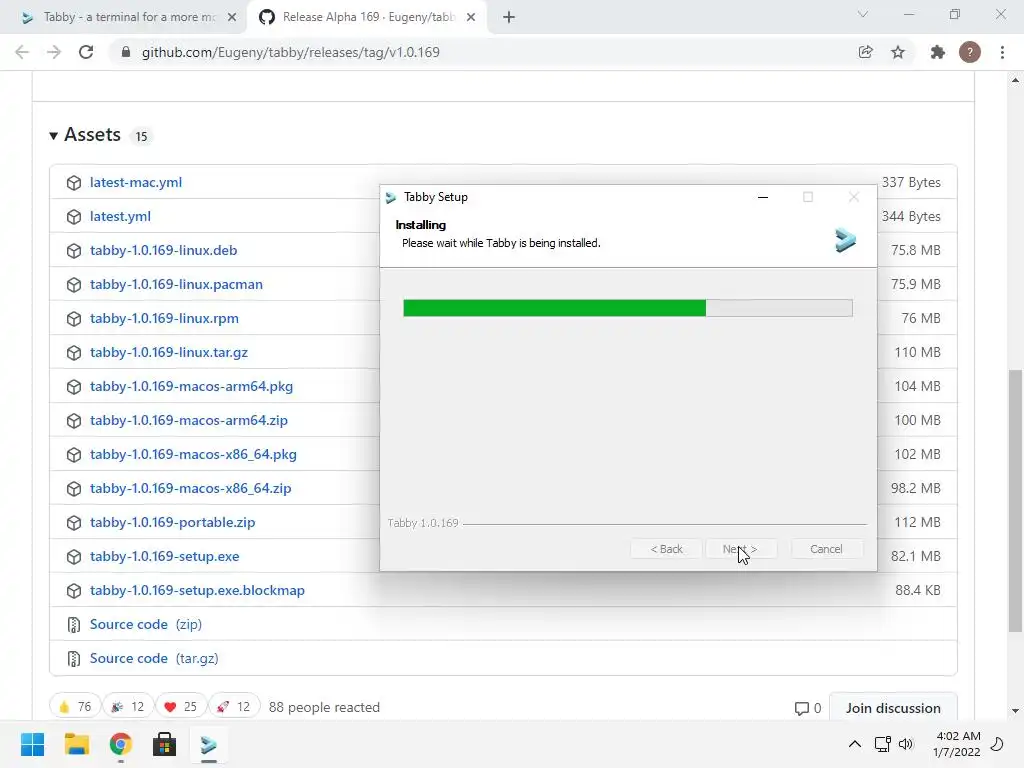Click package icon beside tabby-1.0.169-linux.pacman
This screenshot has height=768, width=1024.
(x=74, y=285)
